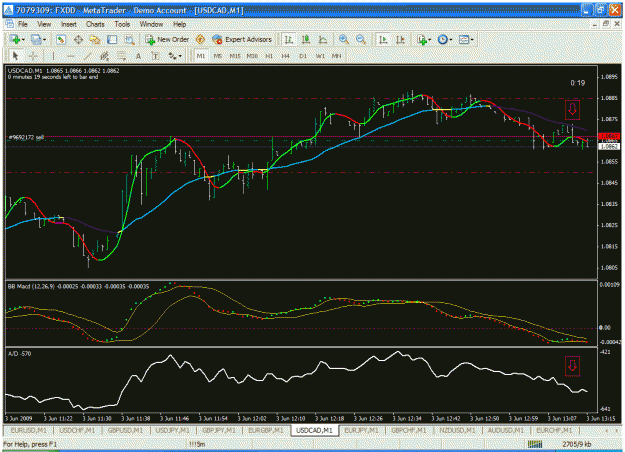Select the D1 timeframe button
625x452 pixels.
[x=303, y=56]
